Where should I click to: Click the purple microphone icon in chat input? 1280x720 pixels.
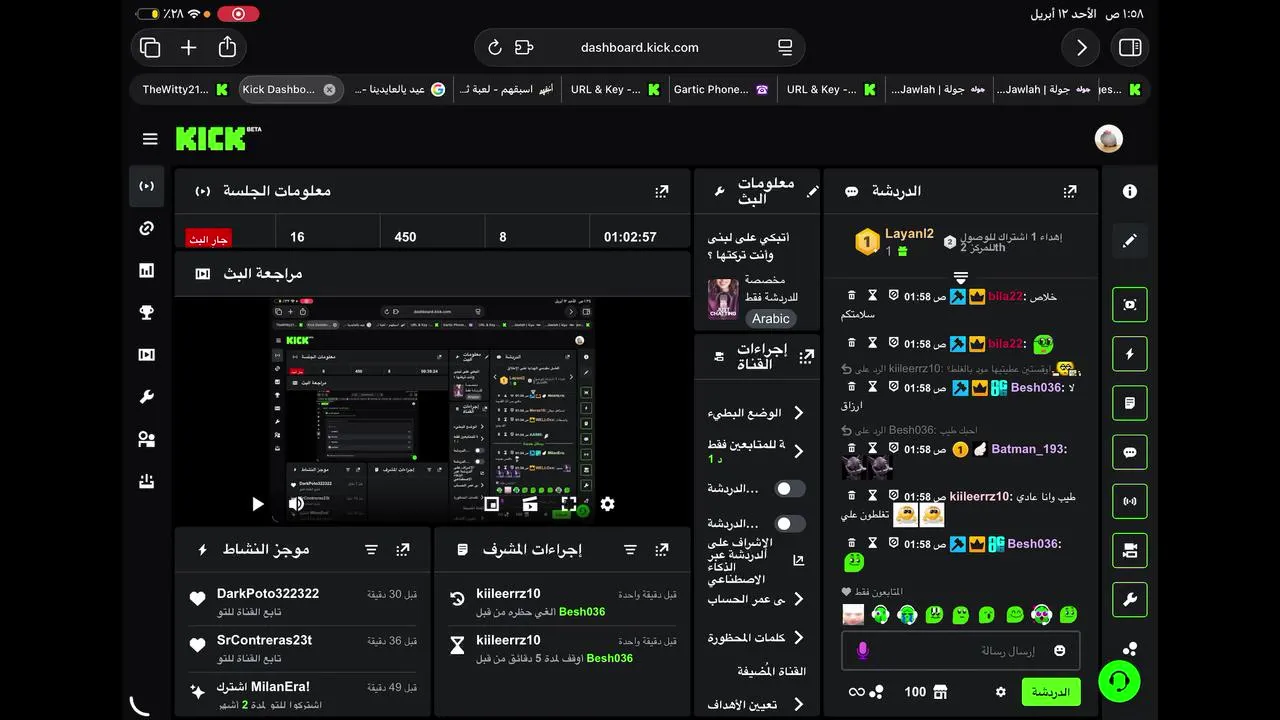(x=862, y=651)
